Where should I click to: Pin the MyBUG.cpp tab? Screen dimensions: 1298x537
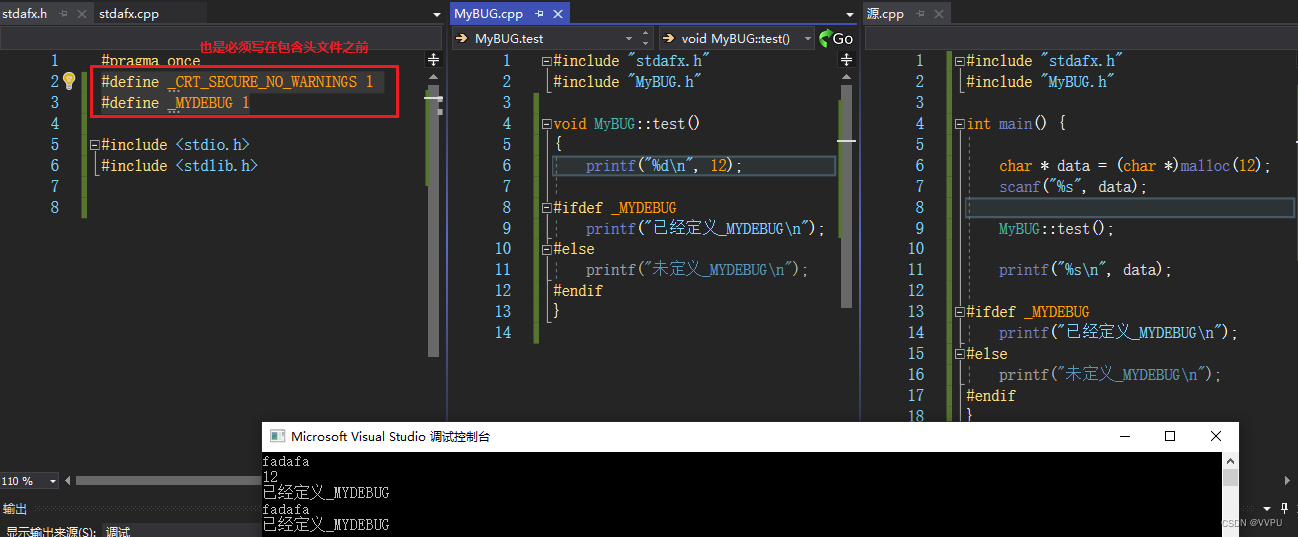pos(539,14)
